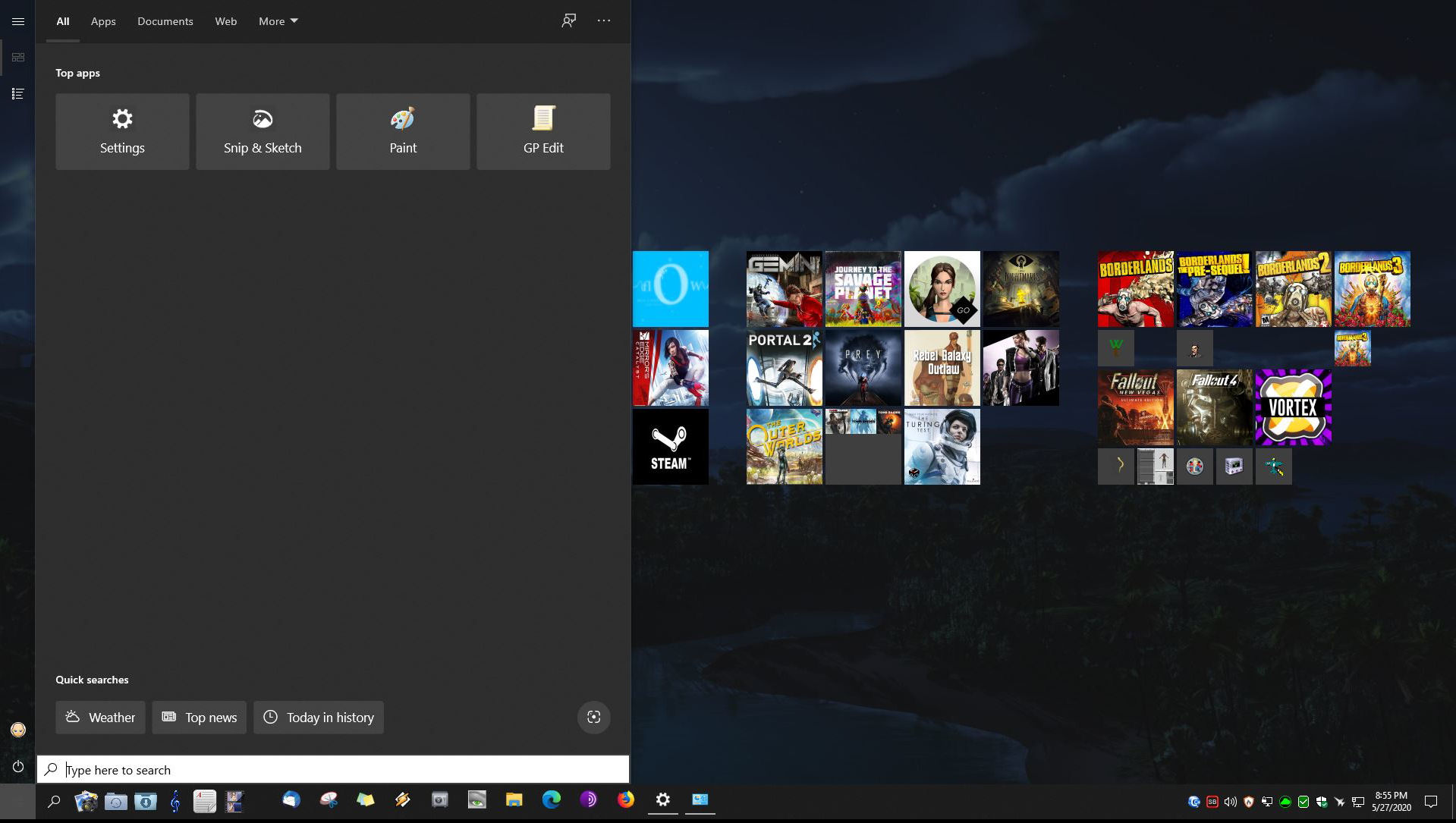The image size is (1456, 823).
Task: Launch the Lara Croft GO tile
Action: pos(942,289)
